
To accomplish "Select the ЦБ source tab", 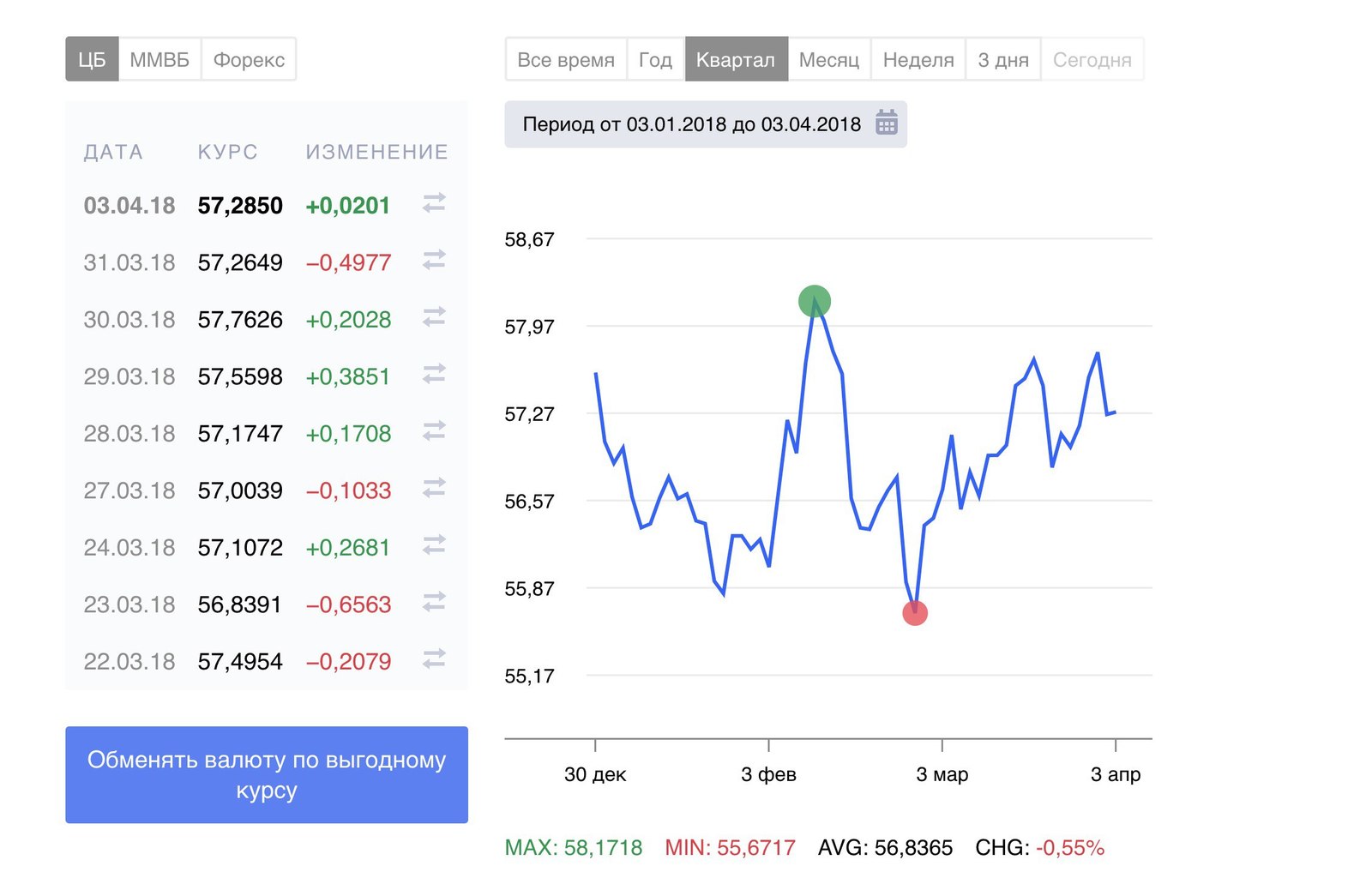I will pos(92,59).
